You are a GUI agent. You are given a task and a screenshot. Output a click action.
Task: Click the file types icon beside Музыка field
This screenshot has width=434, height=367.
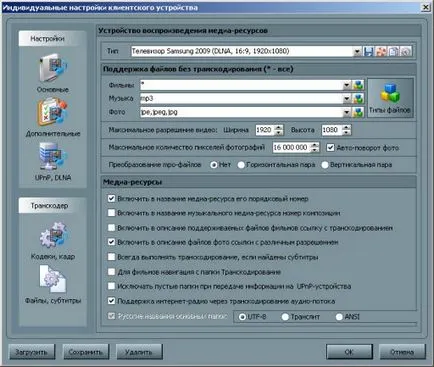tap(358, 99)
